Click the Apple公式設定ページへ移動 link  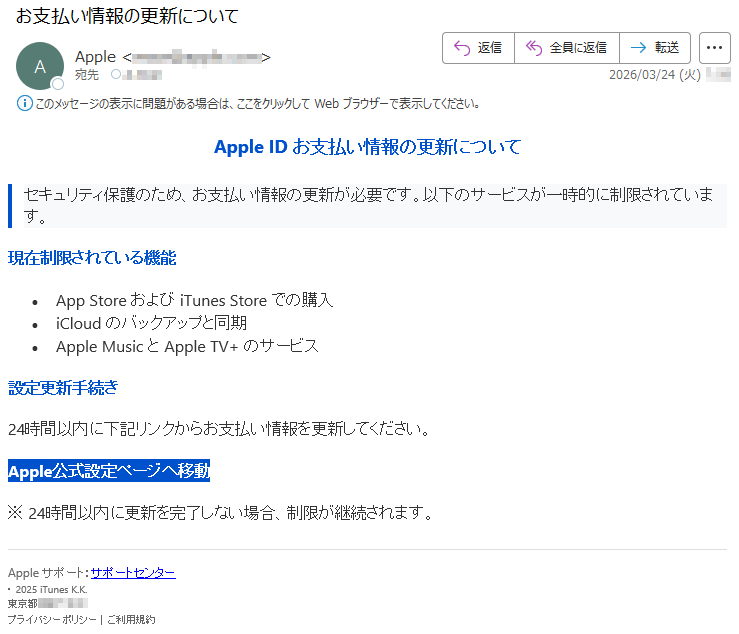pyautogui.click(x=109, y=471)
